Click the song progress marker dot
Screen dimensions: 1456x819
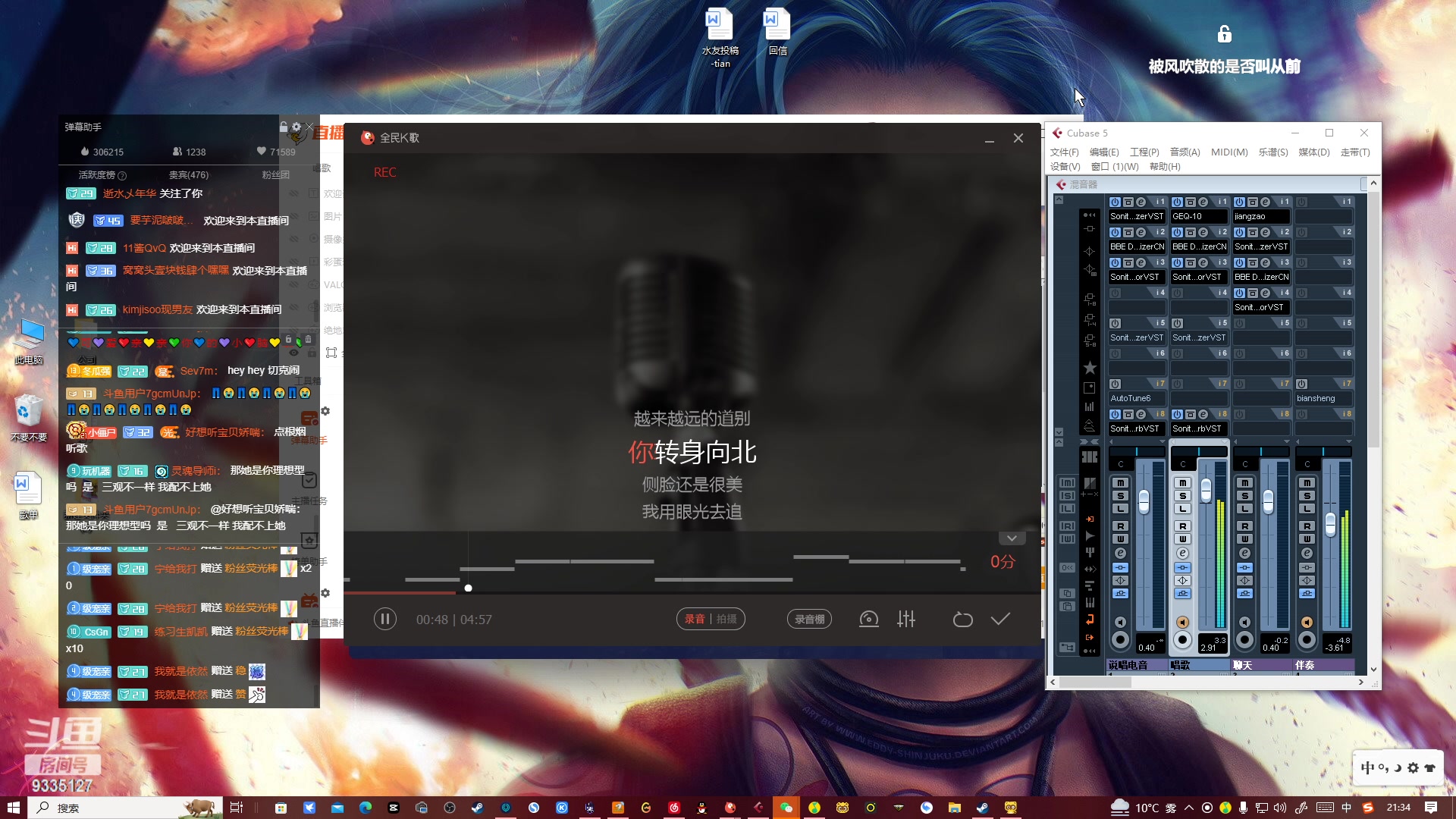[468, 588]
